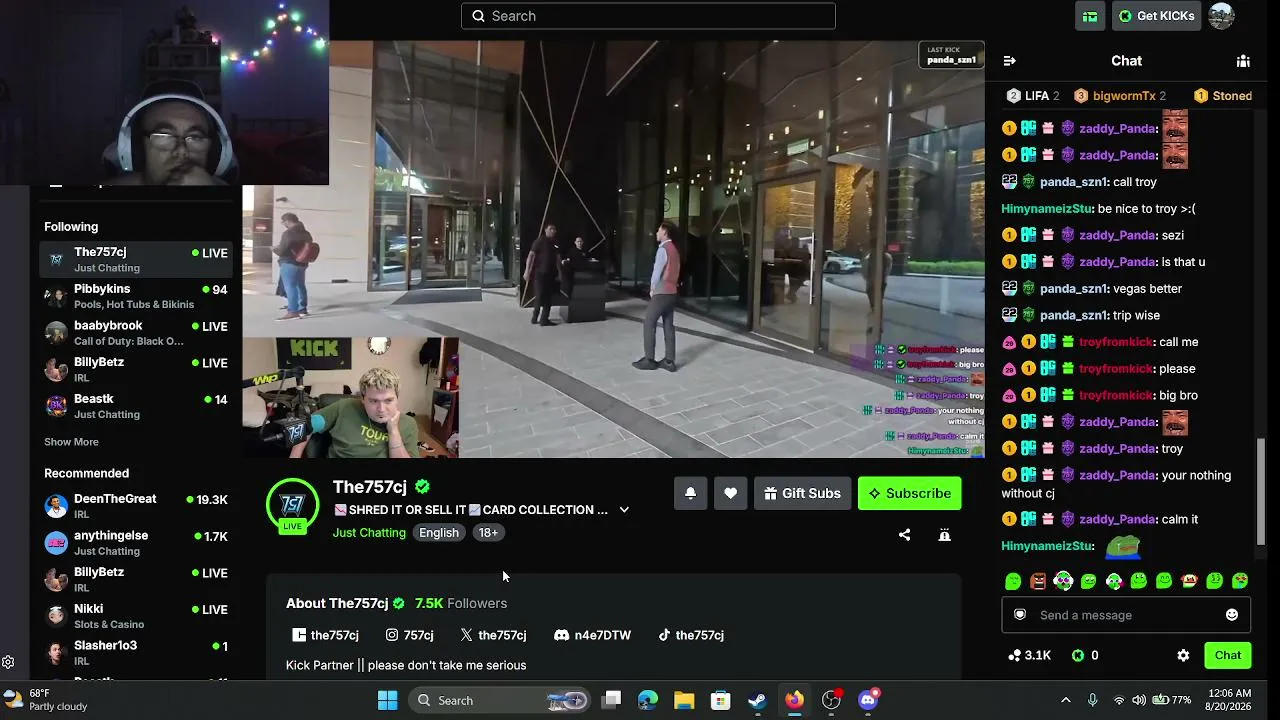Open Discord from taskbar
The image size is (1280, 720).
[x=868, y=700]
